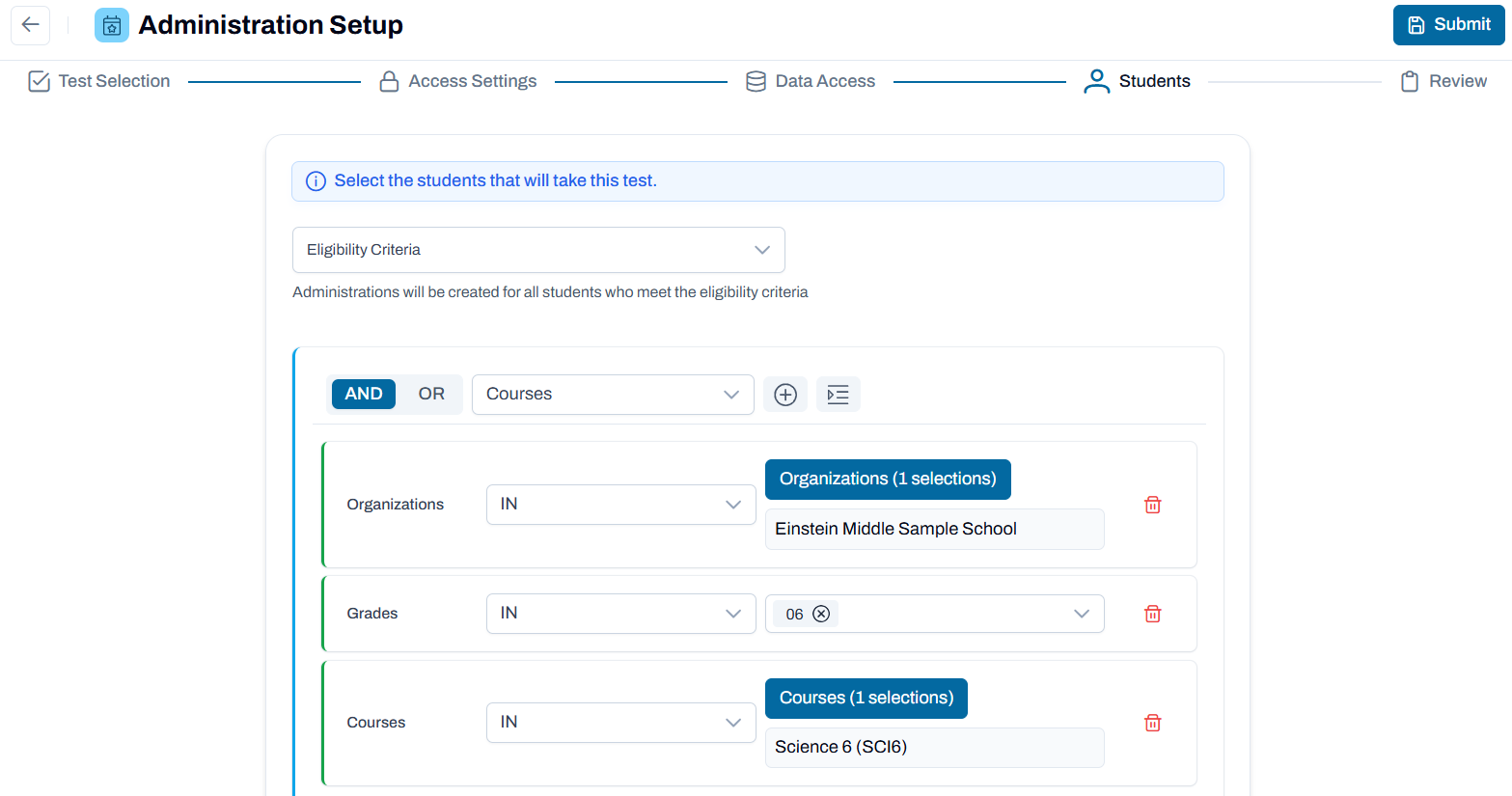Click the info icon in the banner
This screenshot has height=796, width=1512.
click(316, 181)
